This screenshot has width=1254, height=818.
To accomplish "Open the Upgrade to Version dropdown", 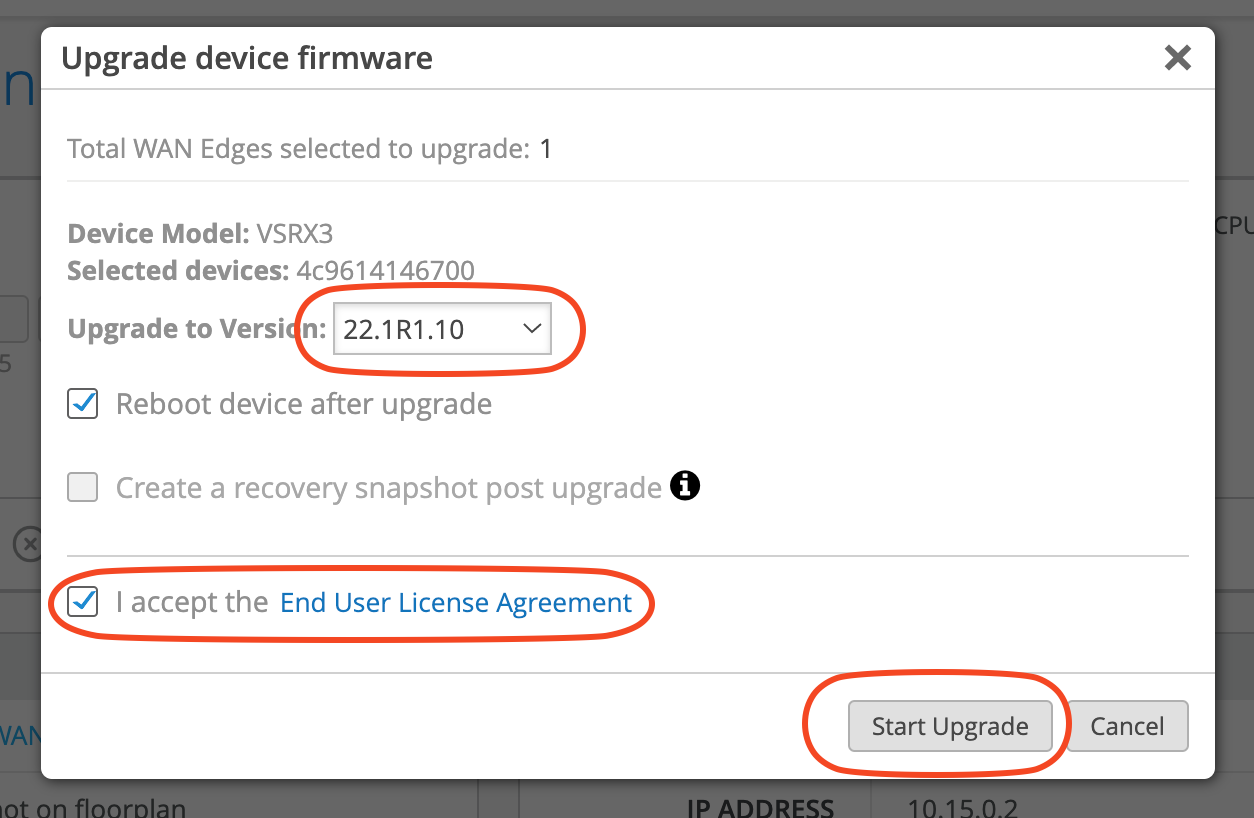I will click(x=442, y=329).
